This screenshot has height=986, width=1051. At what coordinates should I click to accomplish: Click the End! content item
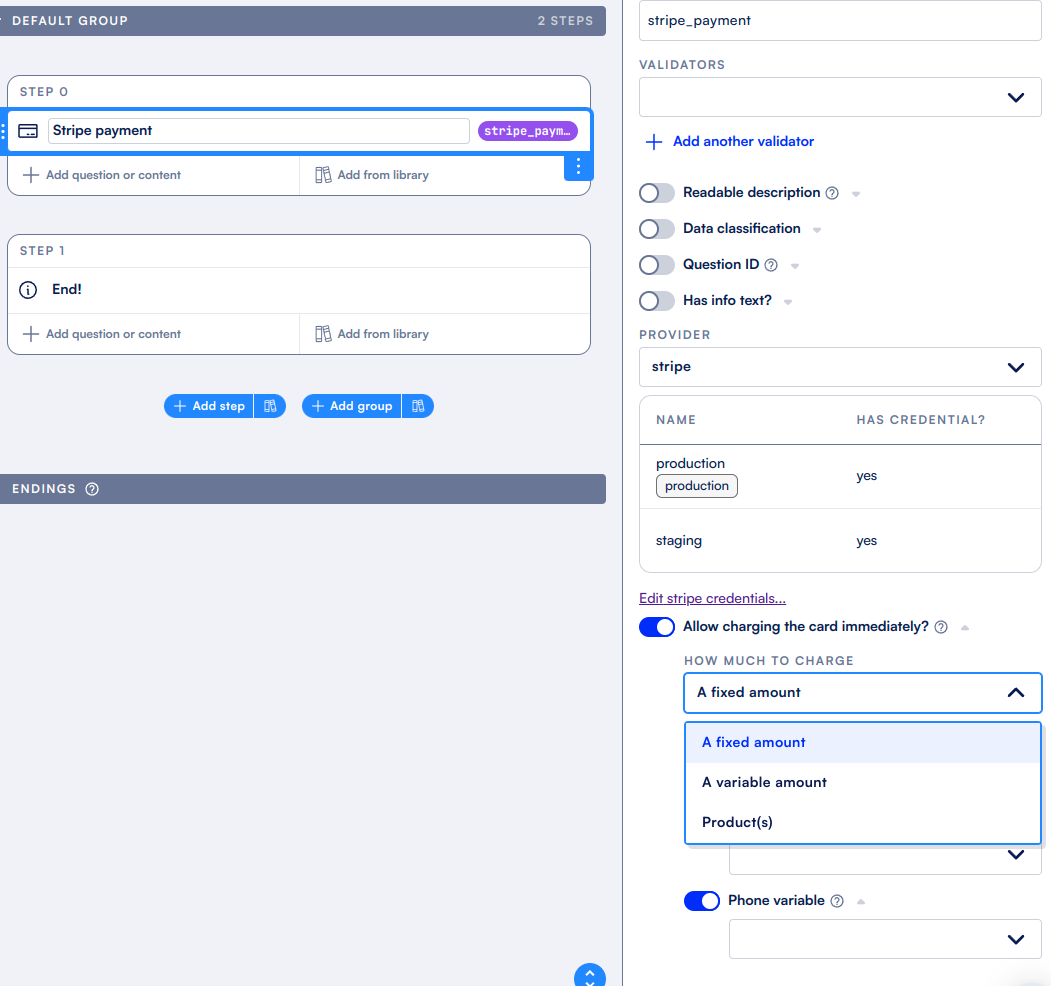pyautogui.click(x=299, y=290)
